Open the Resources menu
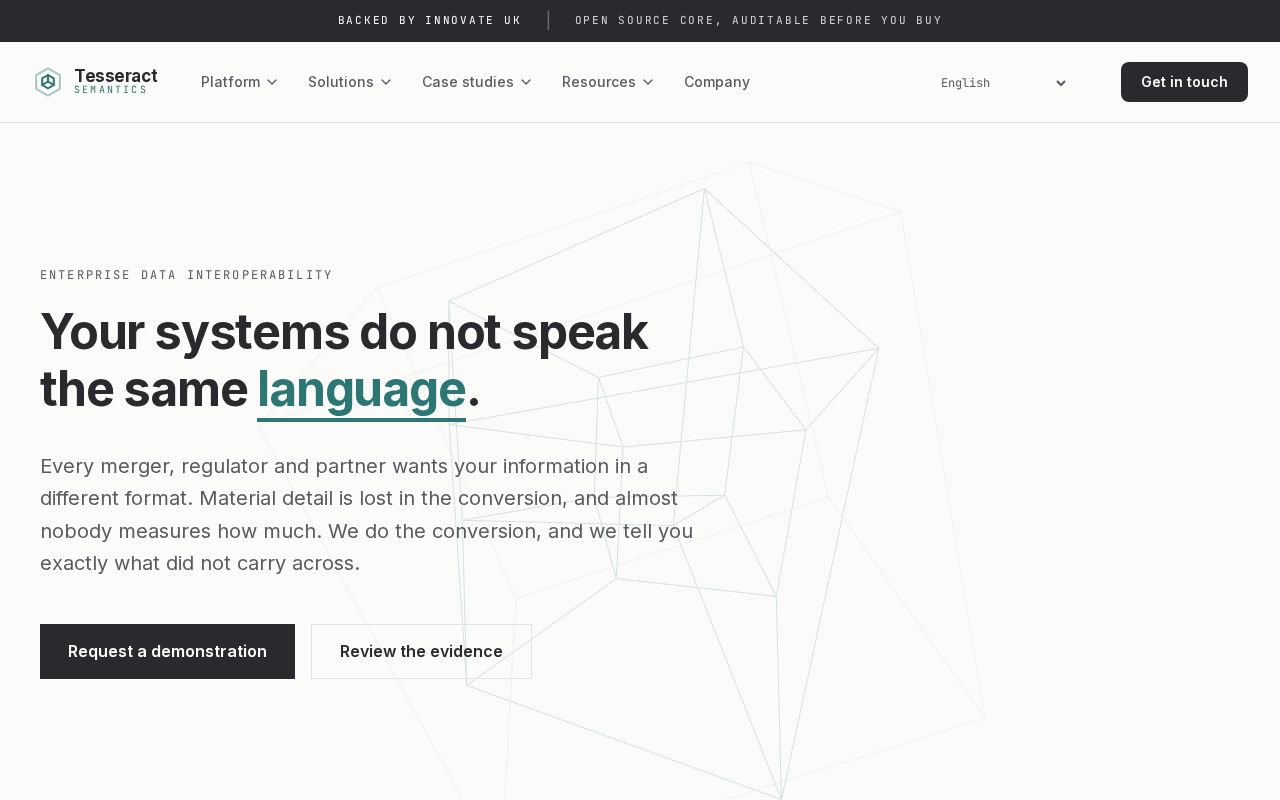This screenshot has height=800, width=1280. pyautogui.click(x=608, y=82)
